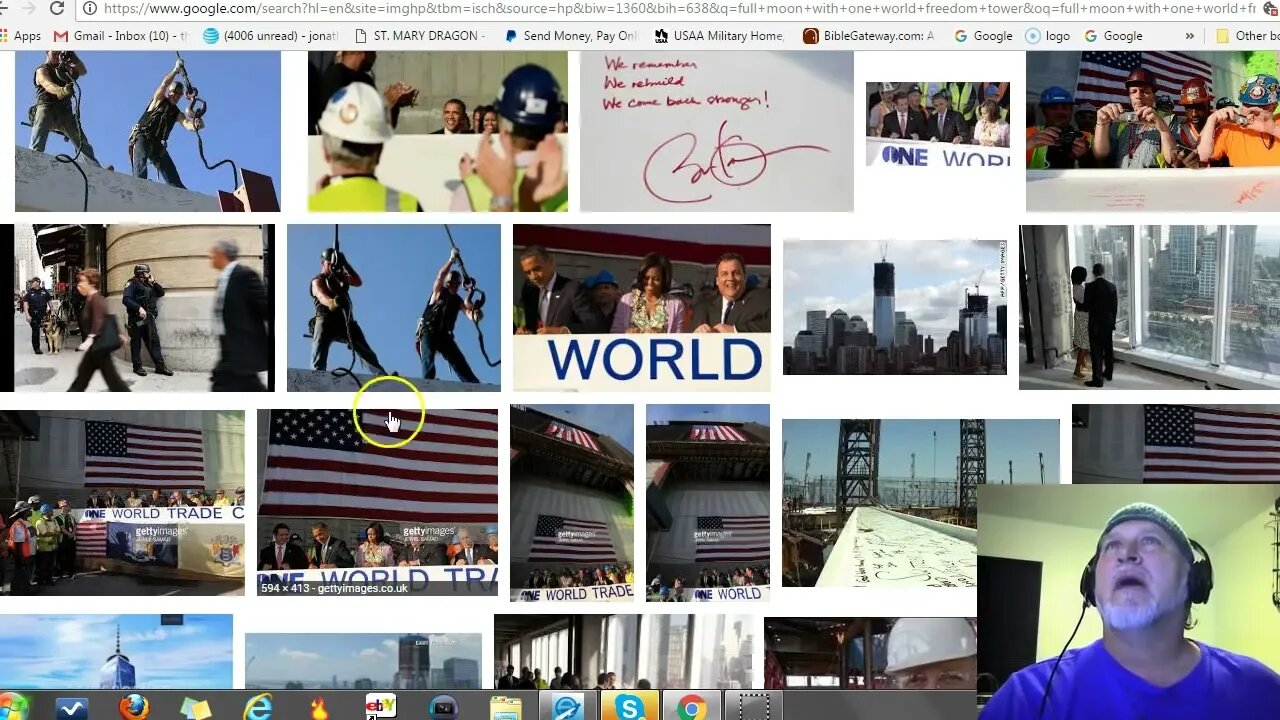
Task: Open the police officers with dog photo
Action: [137, 308]
